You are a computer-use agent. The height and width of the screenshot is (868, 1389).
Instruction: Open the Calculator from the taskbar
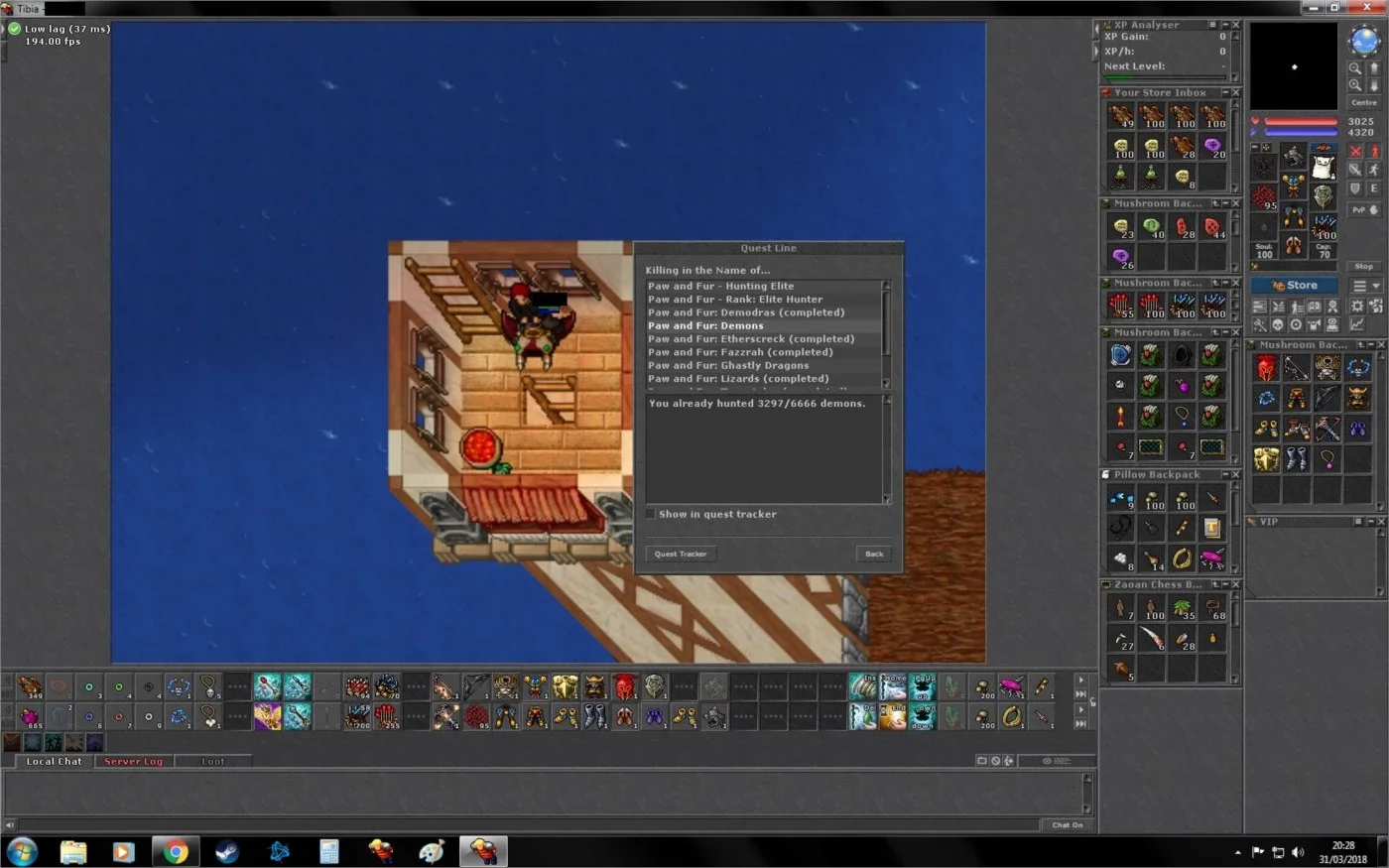click(329, 851)
